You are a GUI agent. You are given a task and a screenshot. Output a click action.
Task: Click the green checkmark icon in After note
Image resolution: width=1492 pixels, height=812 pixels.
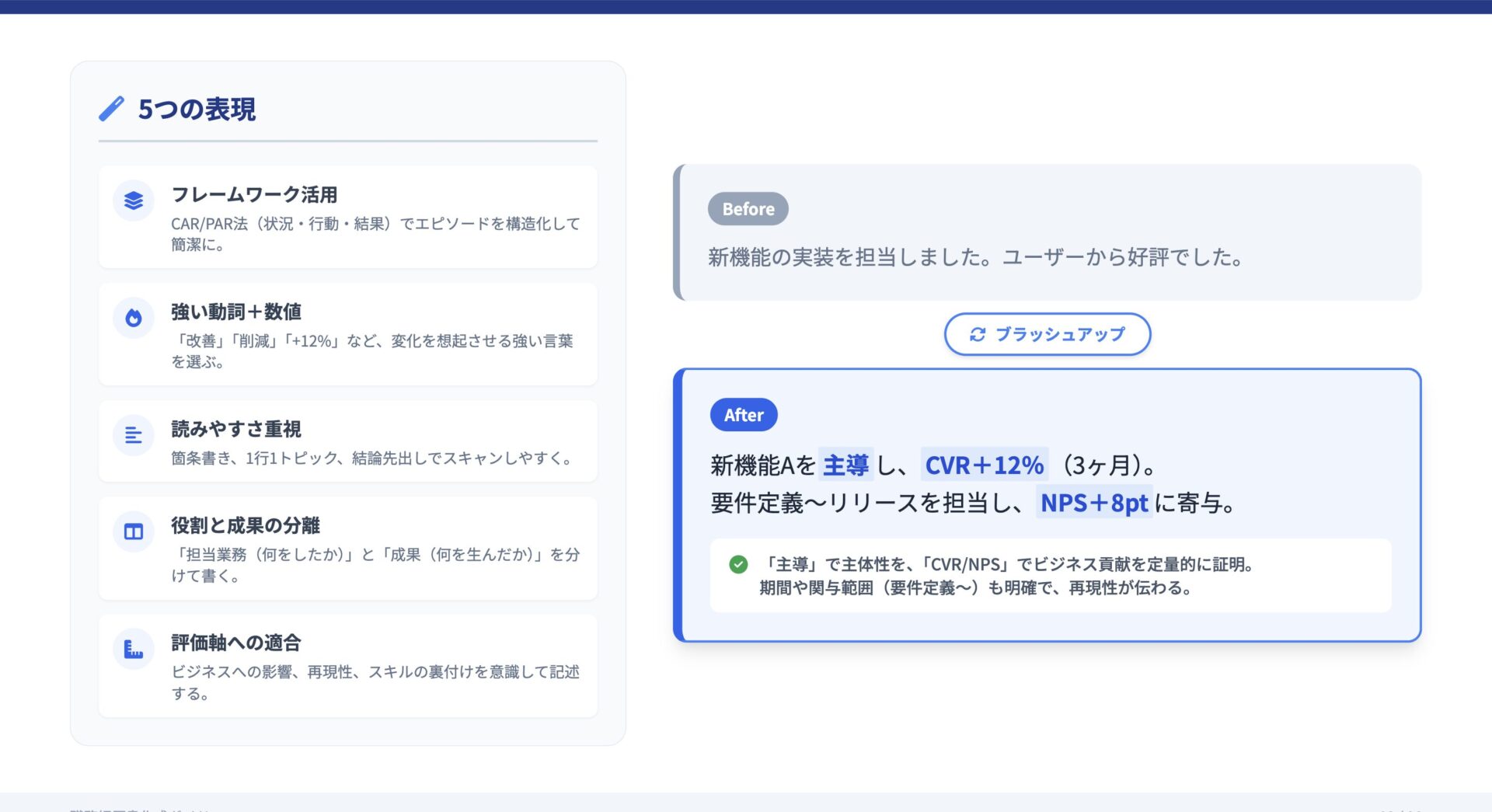(738, 564)
